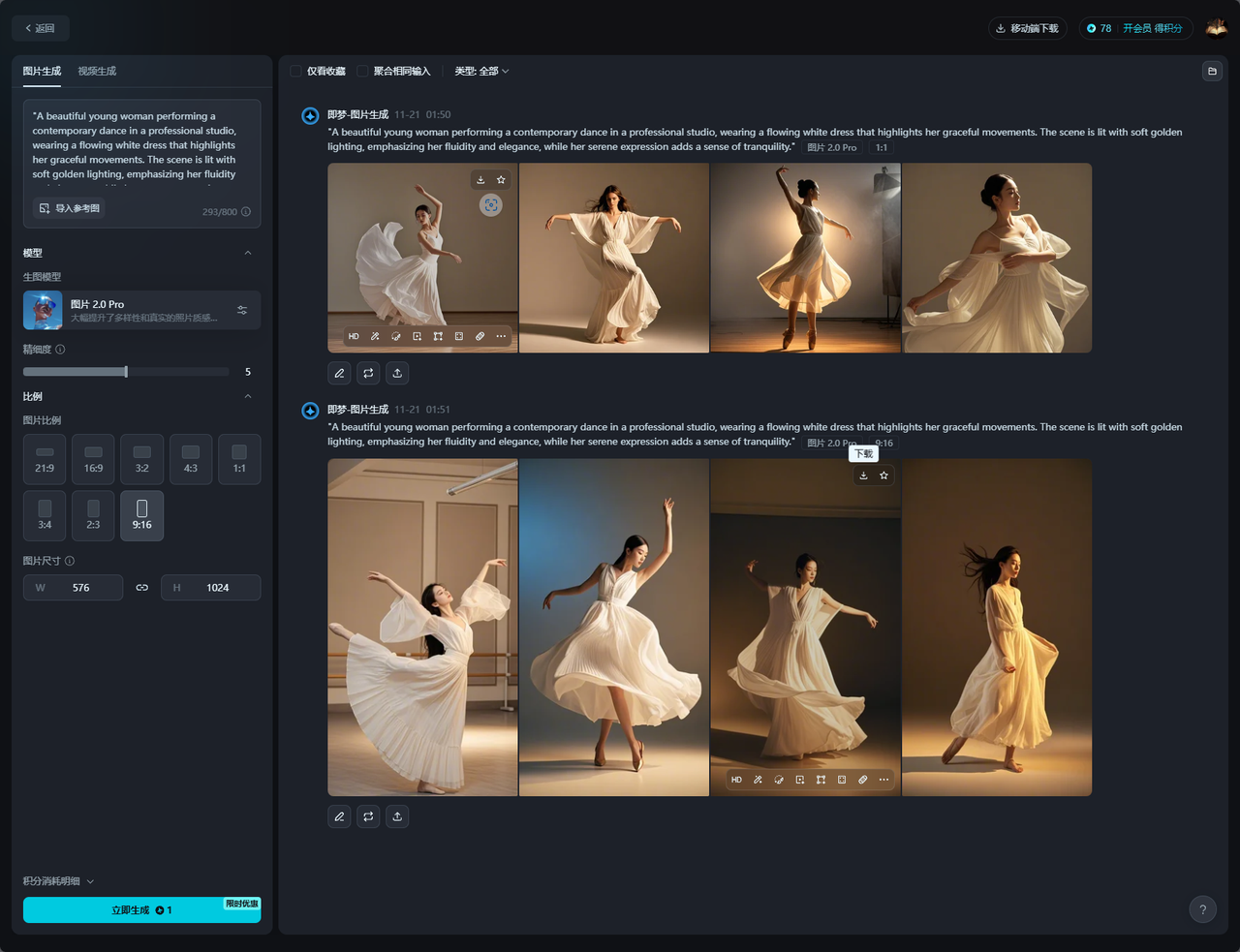
Task: Click the link icon between width and height
Action: tap(141, 588)
